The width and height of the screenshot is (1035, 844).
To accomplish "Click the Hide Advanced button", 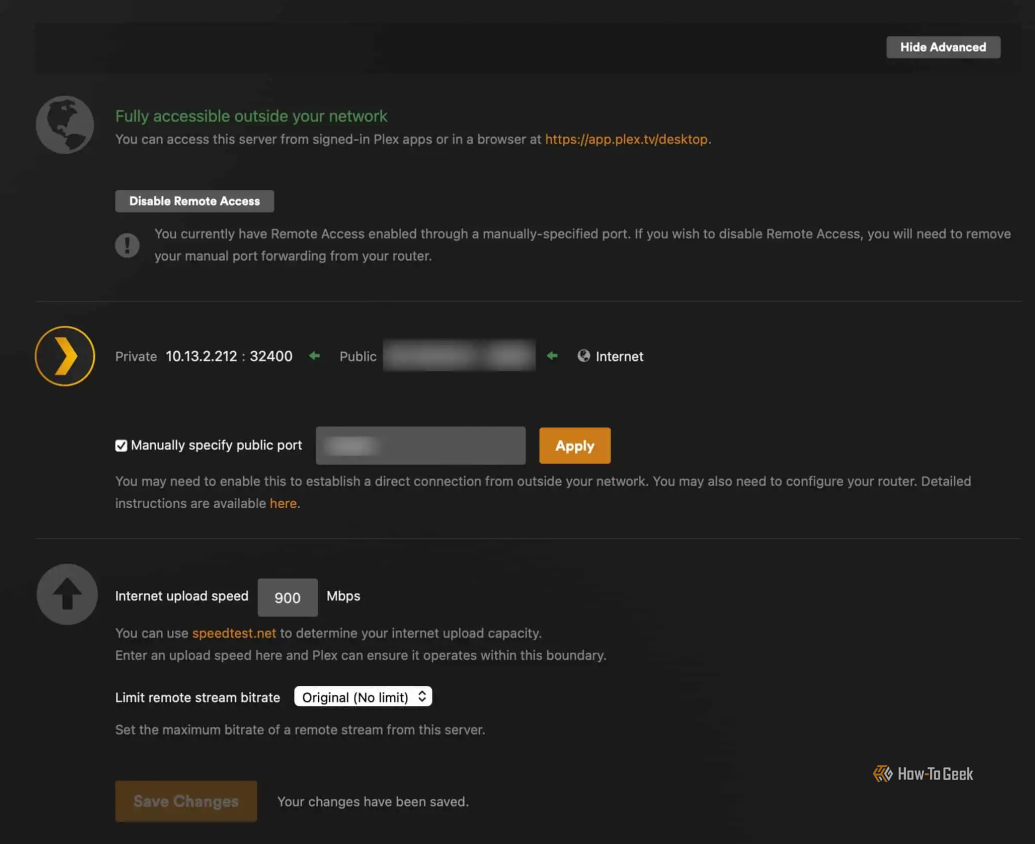I will pos(943,47).
